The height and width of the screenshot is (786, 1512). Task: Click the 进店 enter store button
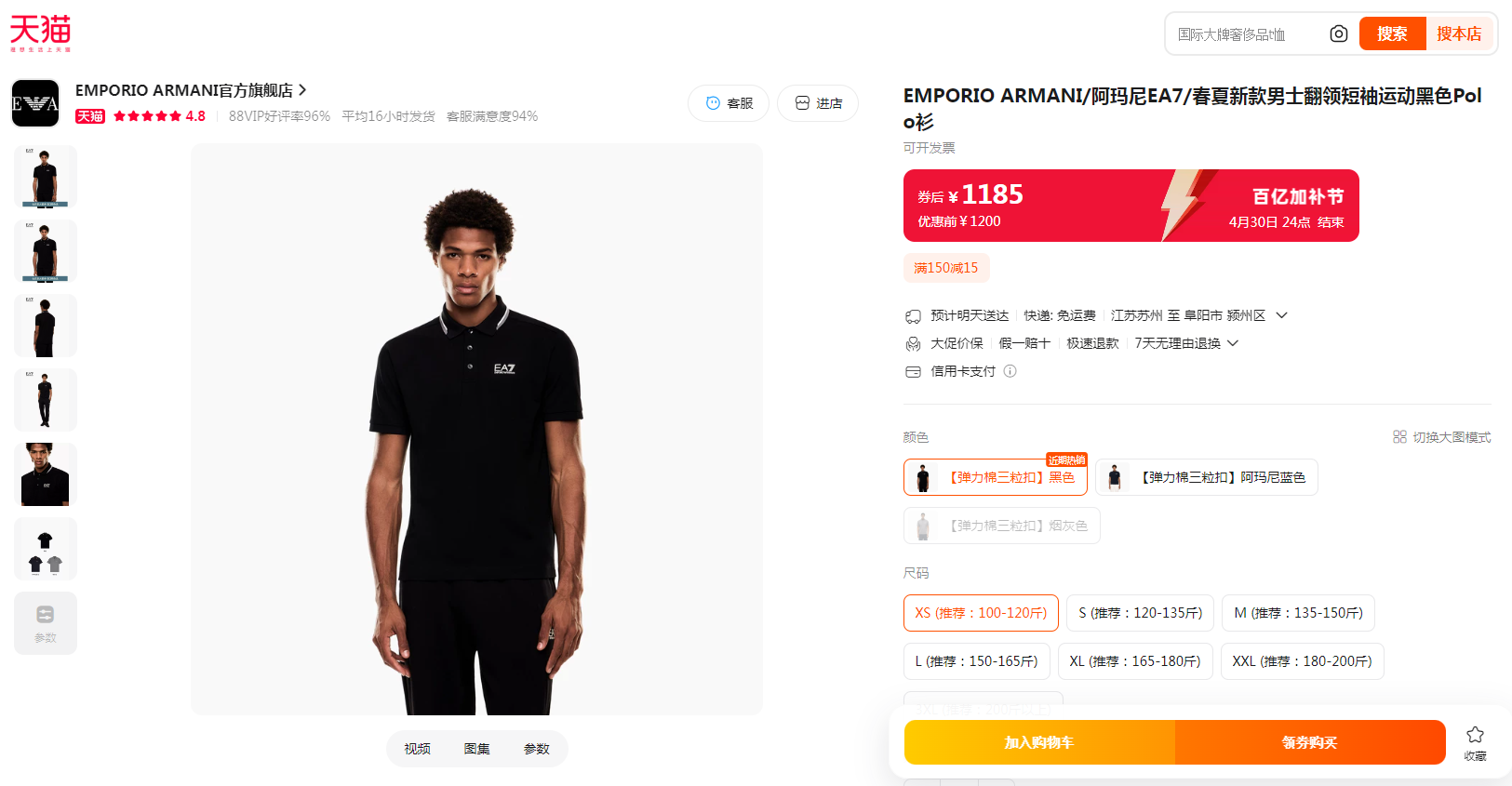(x=818, y=103)
